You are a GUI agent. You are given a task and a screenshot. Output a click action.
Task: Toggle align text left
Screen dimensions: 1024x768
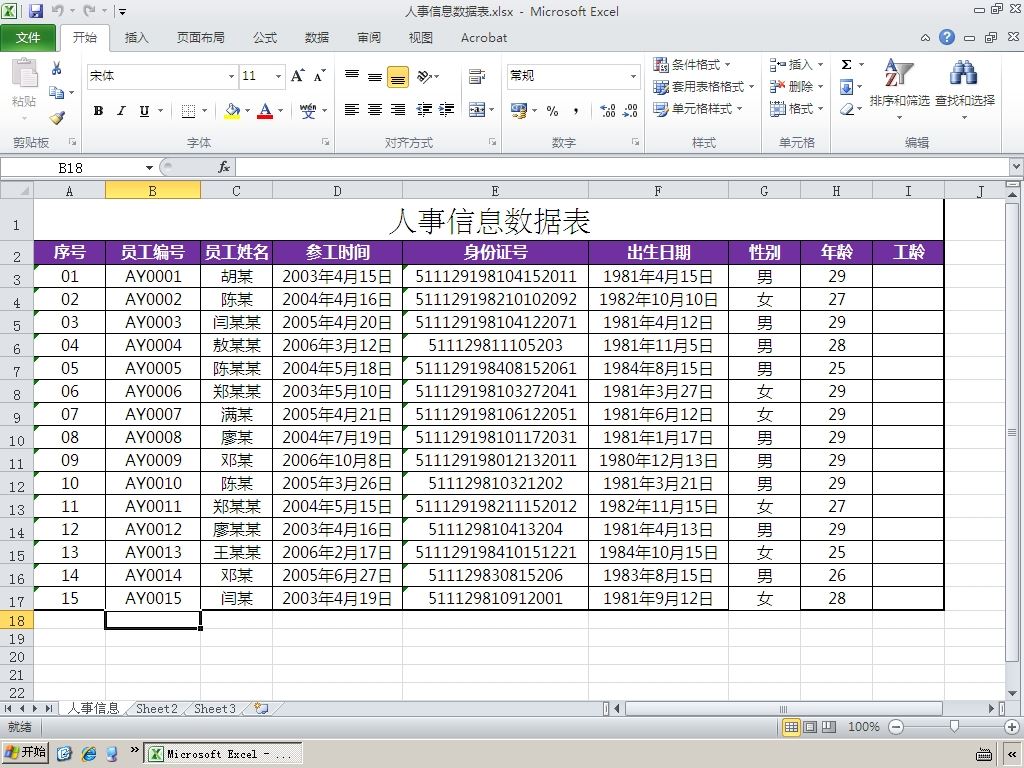coord(352,110)
